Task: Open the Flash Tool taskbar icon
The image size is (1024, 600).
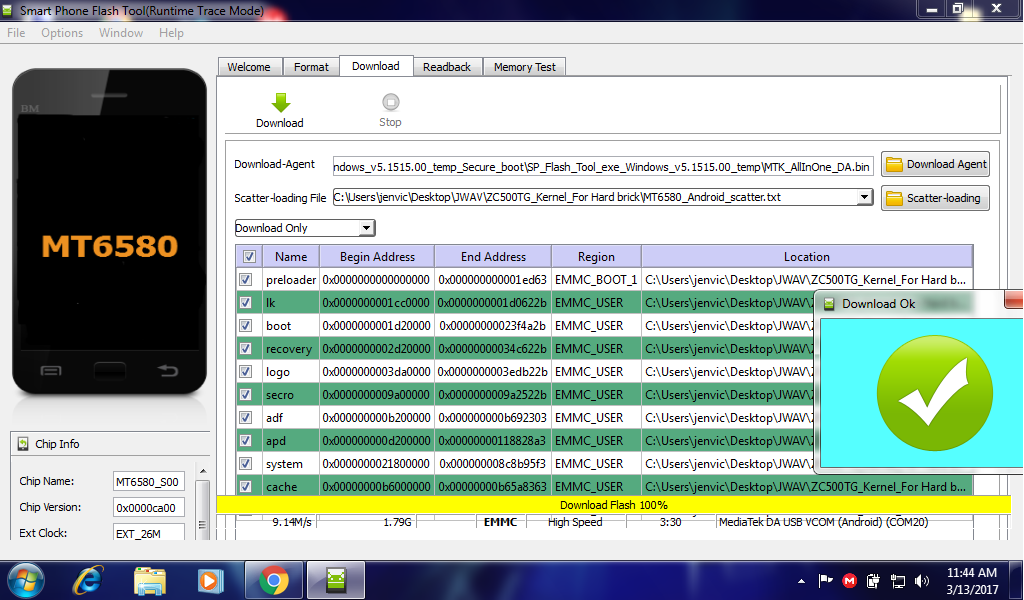Action: click(335, 579)
